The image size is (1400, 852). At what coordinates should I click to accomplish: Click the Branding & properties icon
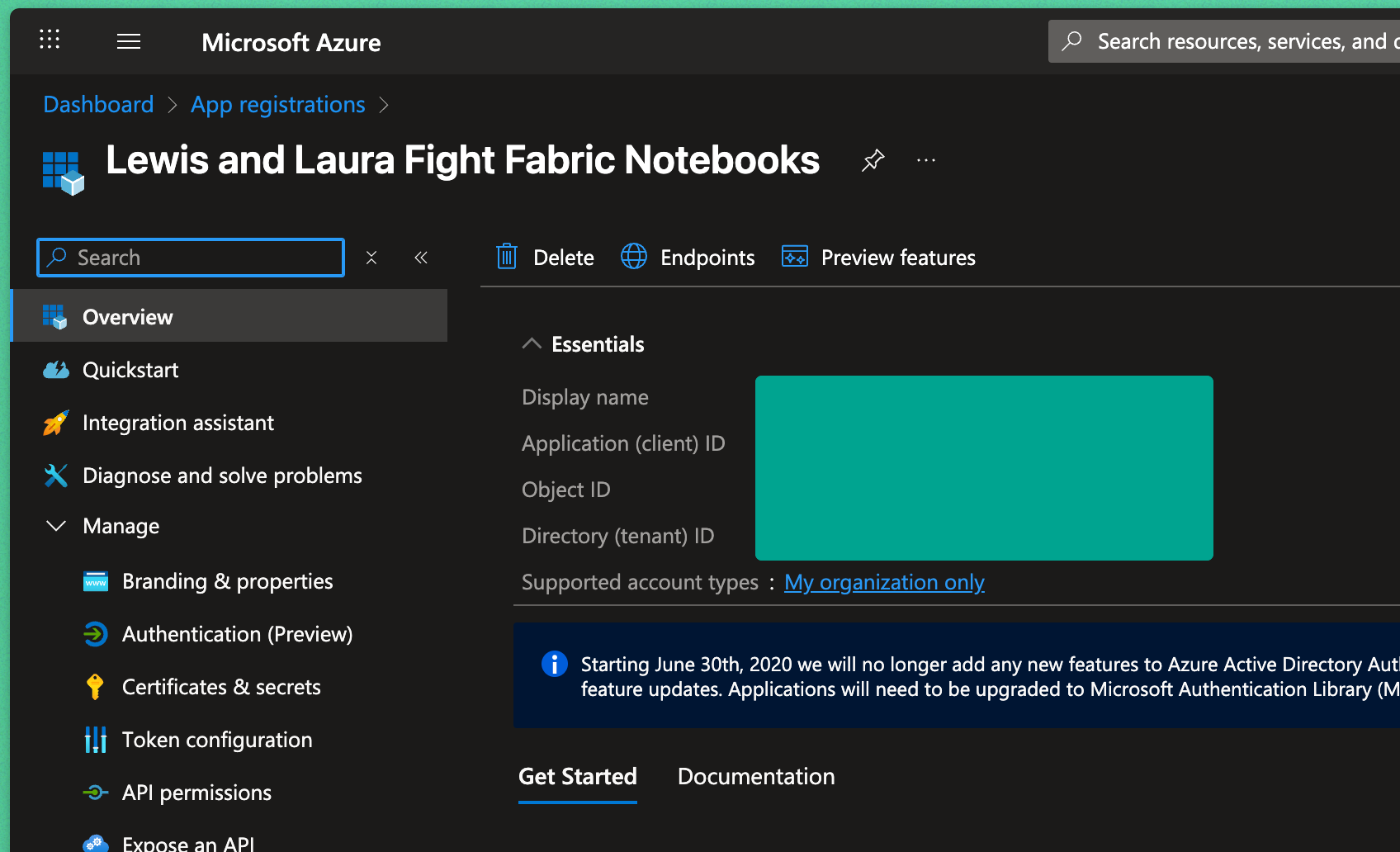96,581
